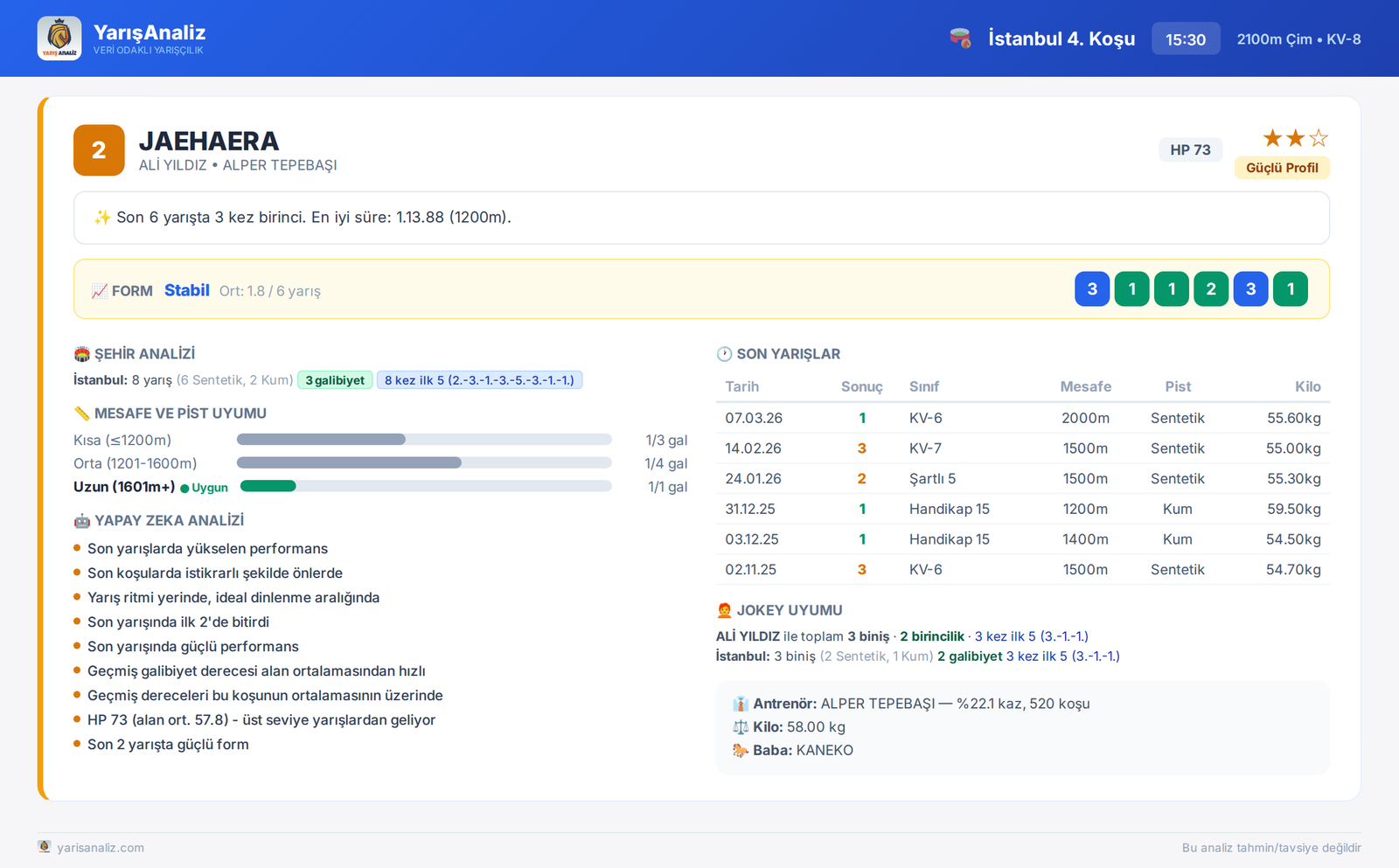The image size is (1399, 868).
Task: Click the YarışAnaliz lion logo icon
Action: click(x=59, y=38)
